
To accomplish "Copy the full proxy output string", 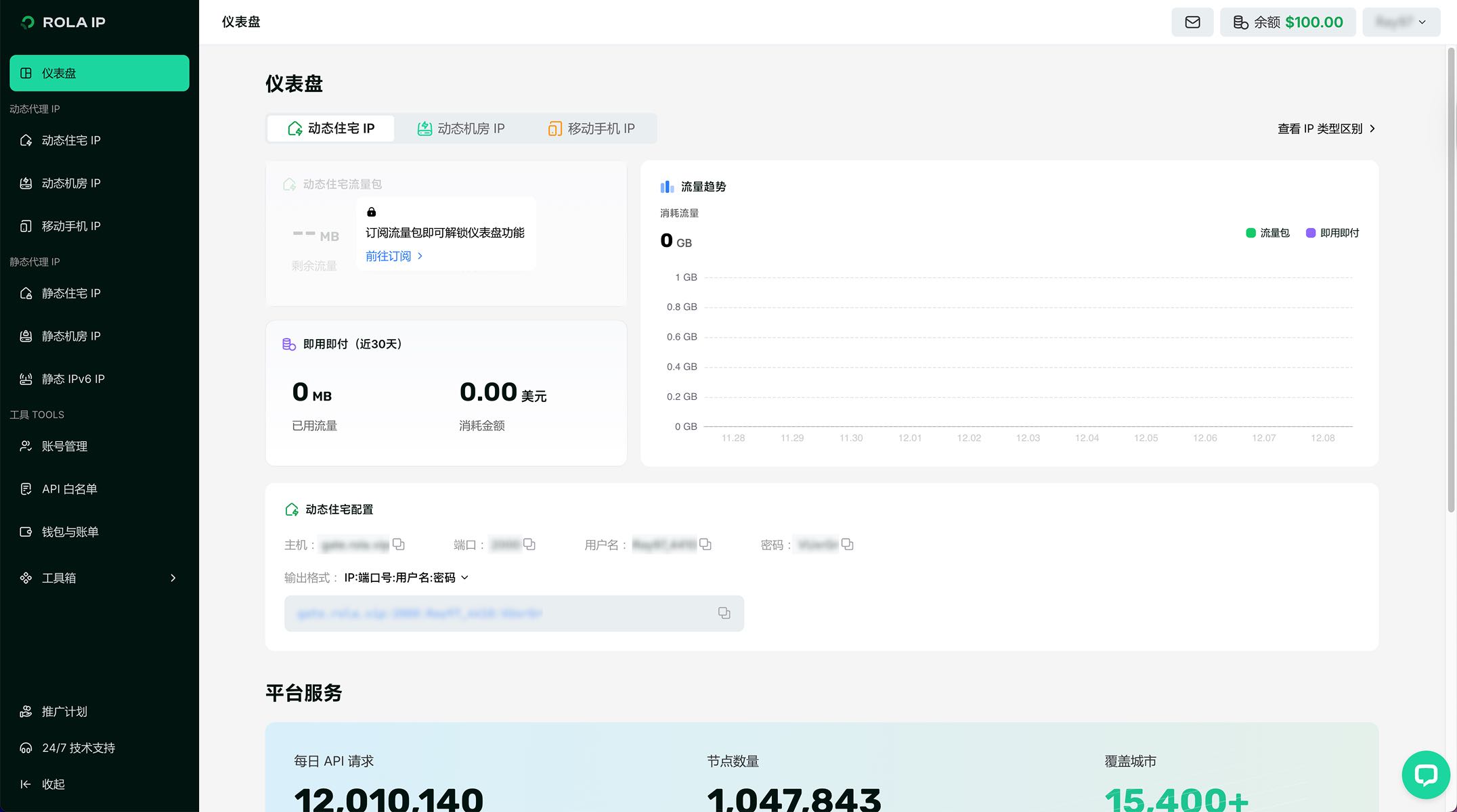I will pos(724,613).
